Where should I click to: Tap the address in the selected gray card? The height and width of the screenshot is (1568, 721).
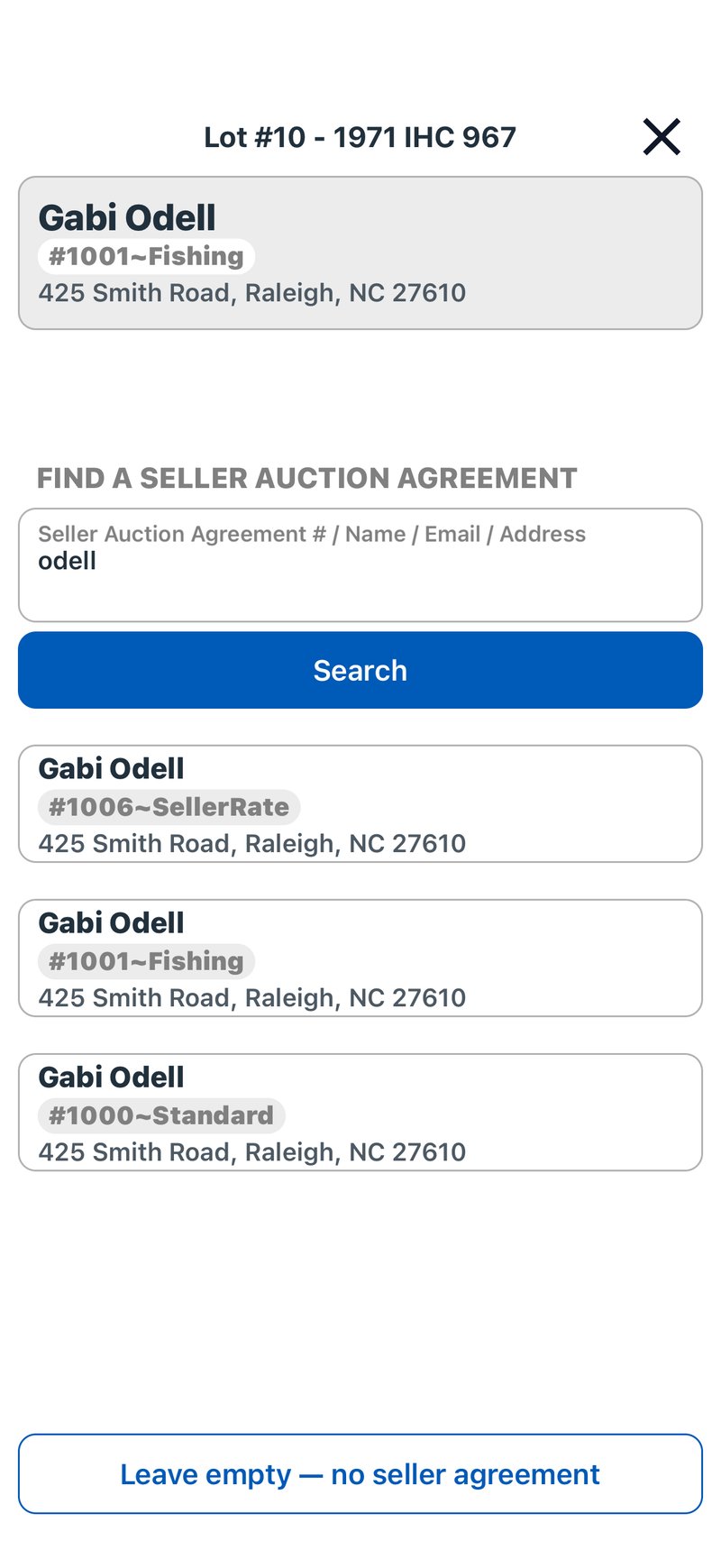tap(252, 292)
